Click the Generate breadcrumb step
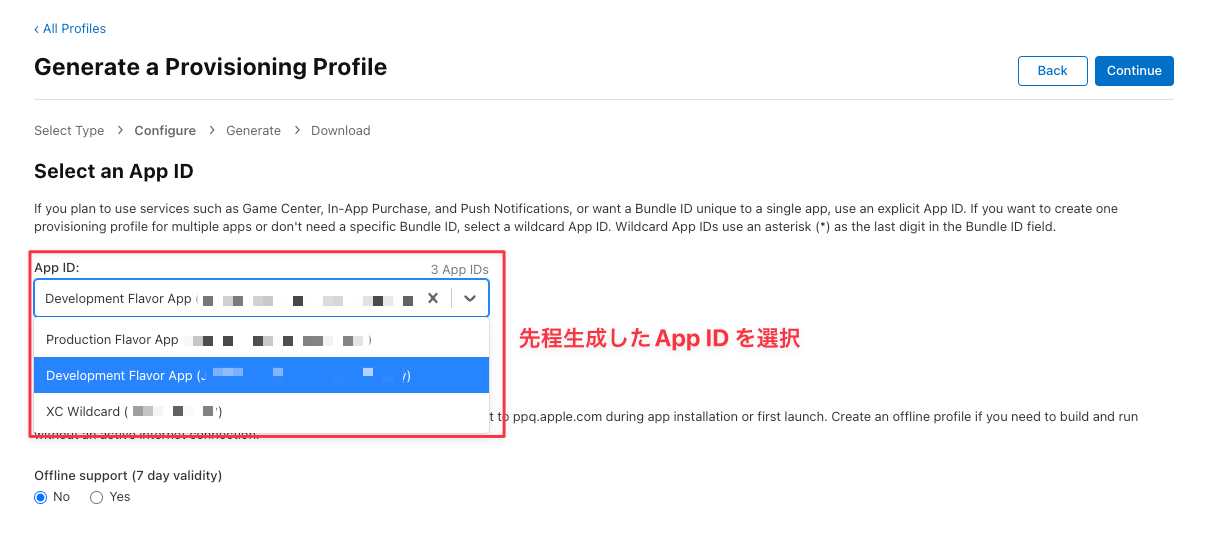The width and height of the screenshot is (1225, 560). tap(253, 131)
